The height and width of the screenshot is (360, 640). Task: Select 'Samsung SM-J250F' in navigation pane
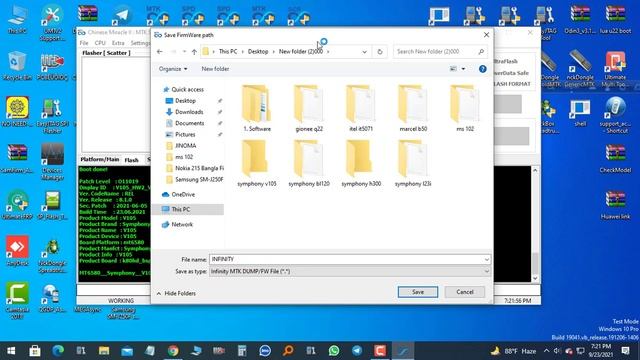199,180
